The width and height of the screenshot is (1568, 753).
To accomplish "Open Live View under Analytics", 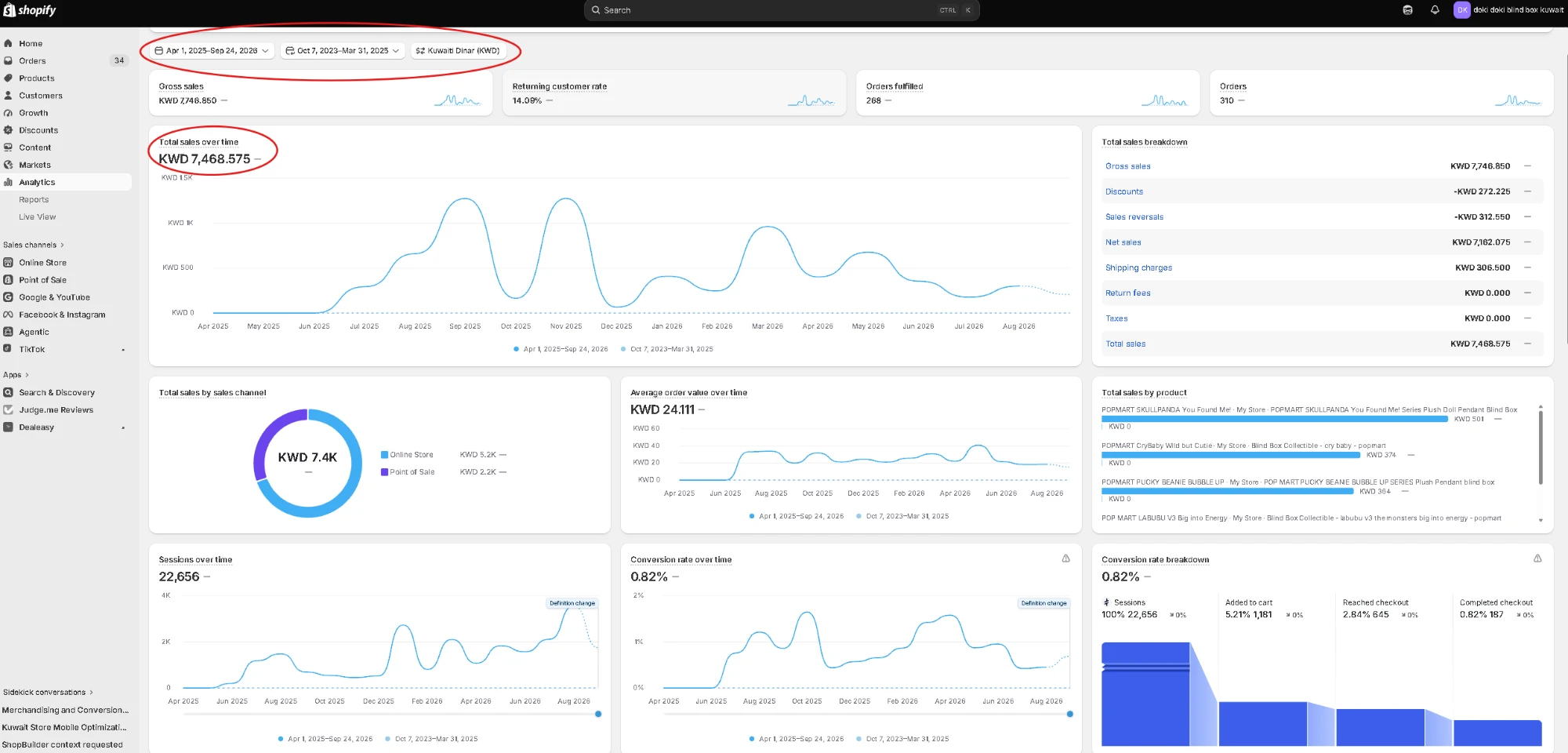I will tap(38, 216).
